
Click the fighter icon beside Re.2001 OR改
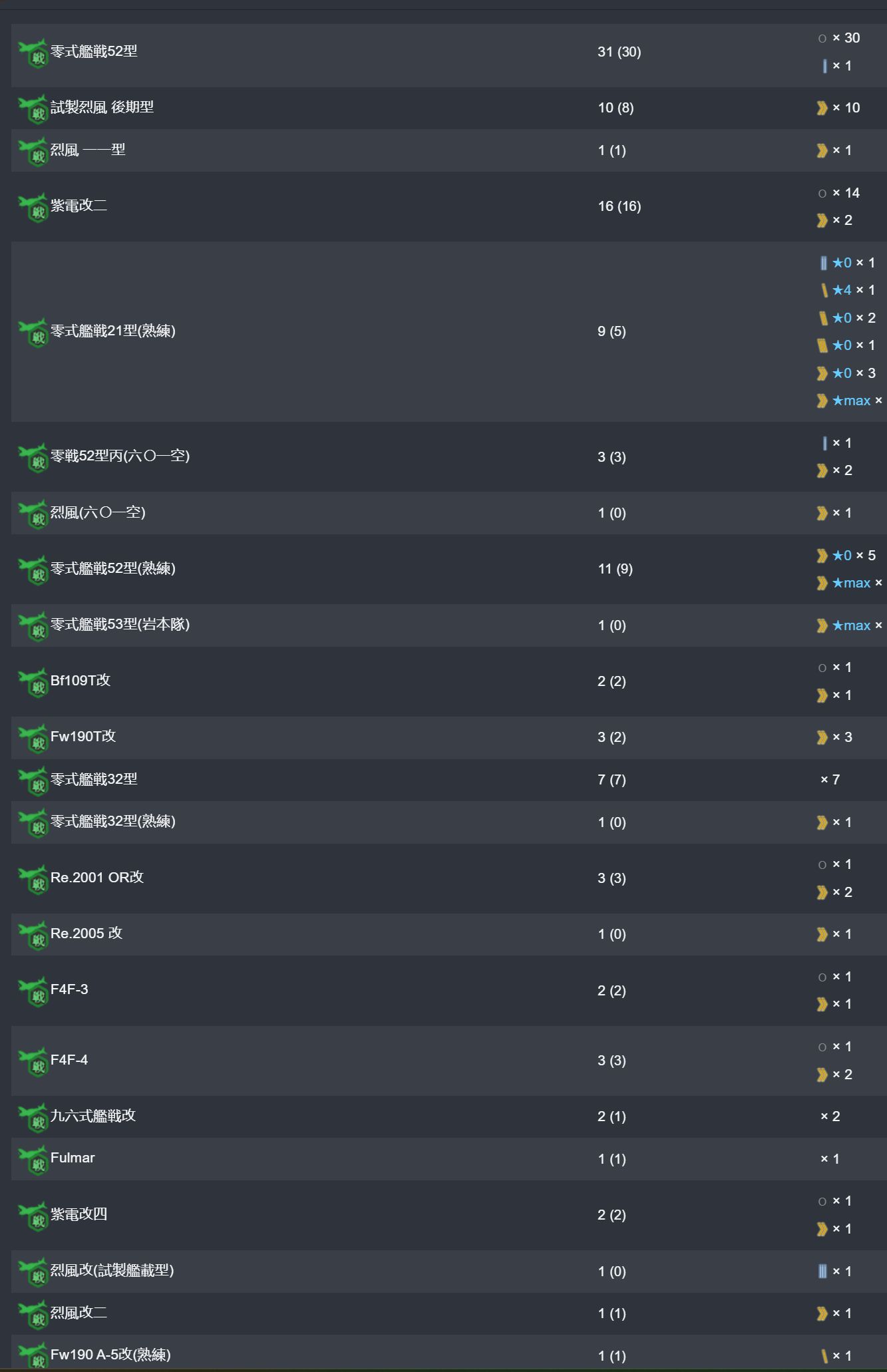coord(33,880)
